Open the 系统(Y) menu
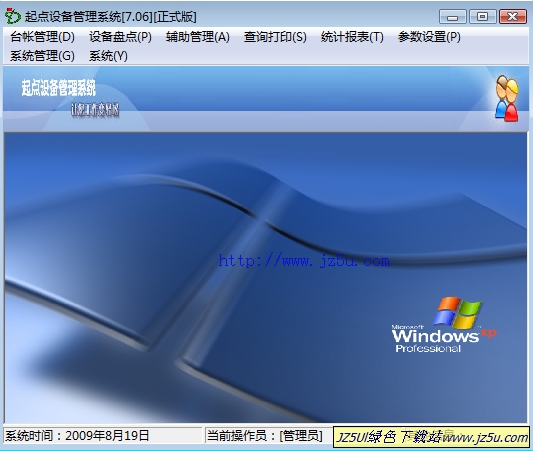Screen dimensions: 533x451 coord(108,56)
